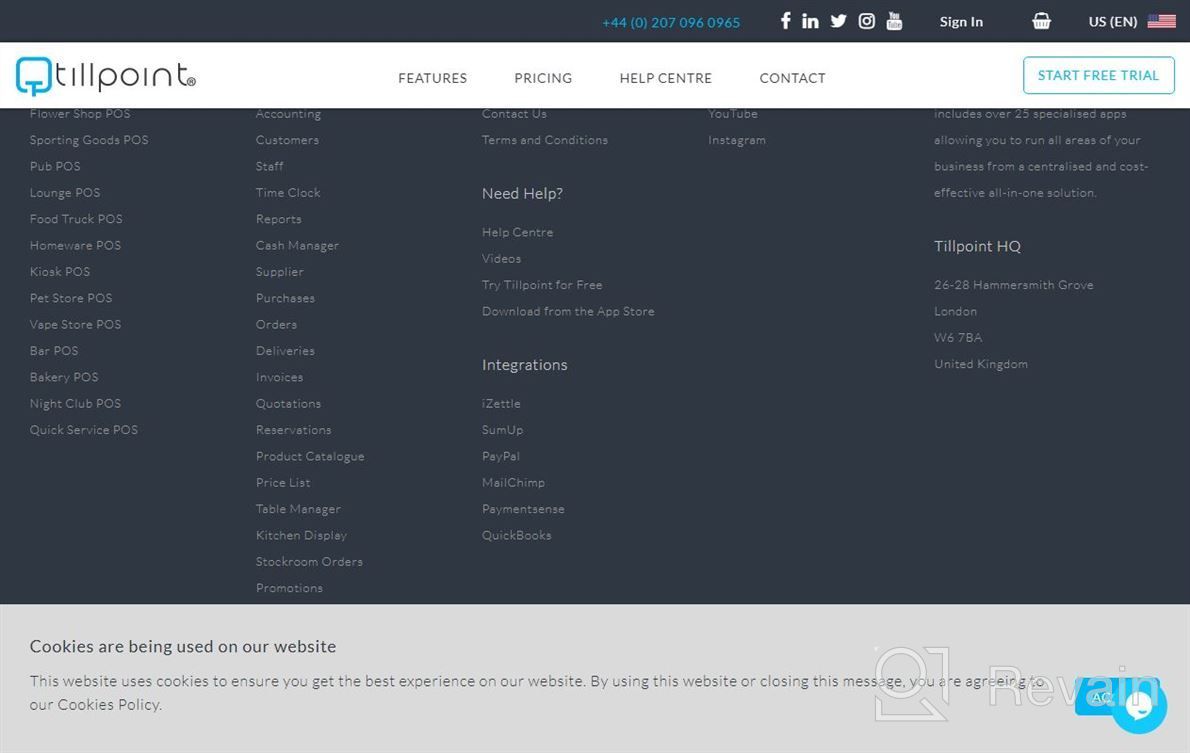1190x753 pixels.
Task: Open the Purchases link
Action: click(285, 298)
